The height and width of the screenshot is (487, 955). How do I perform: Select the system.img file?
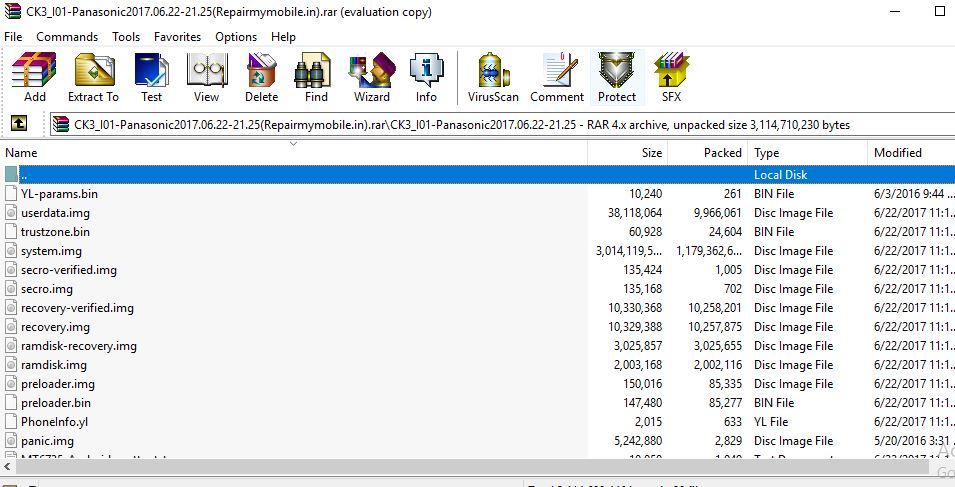51,251
